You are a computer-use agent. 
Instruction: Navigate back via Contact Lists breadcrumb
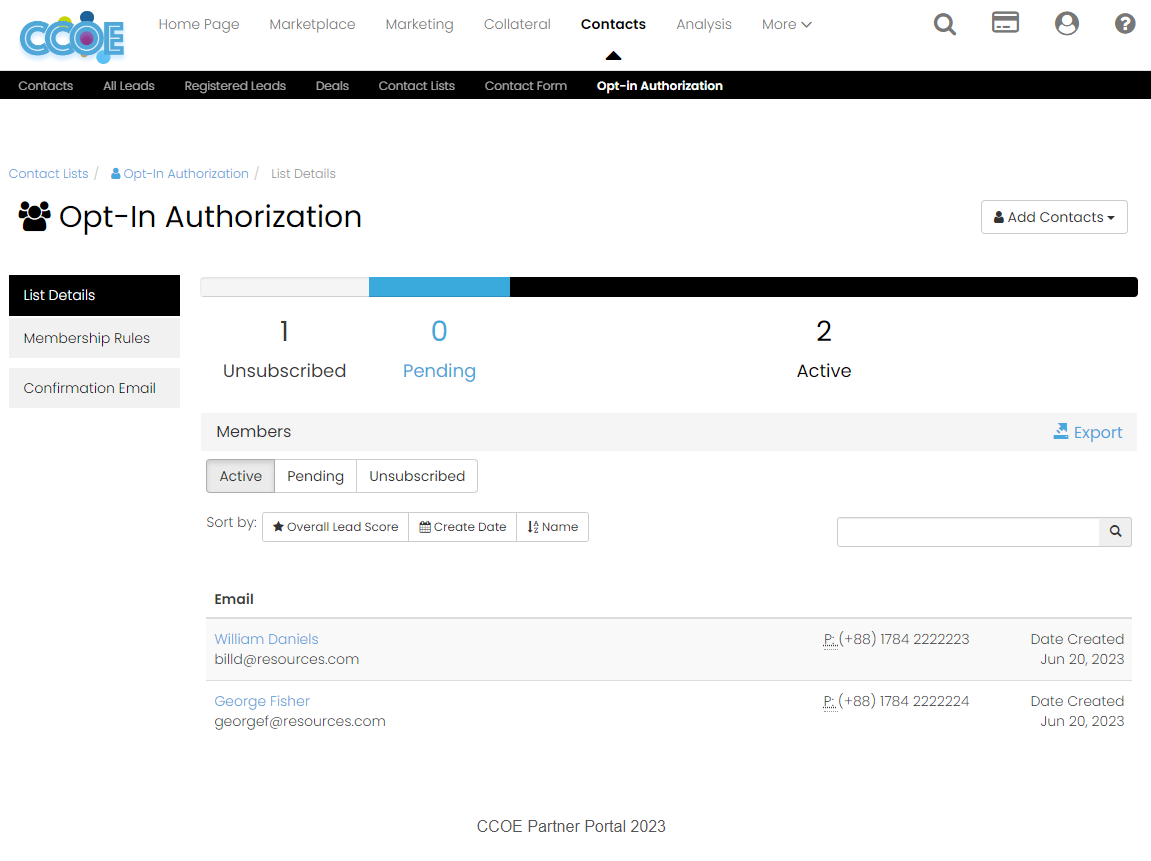click(x=48, y=173)
